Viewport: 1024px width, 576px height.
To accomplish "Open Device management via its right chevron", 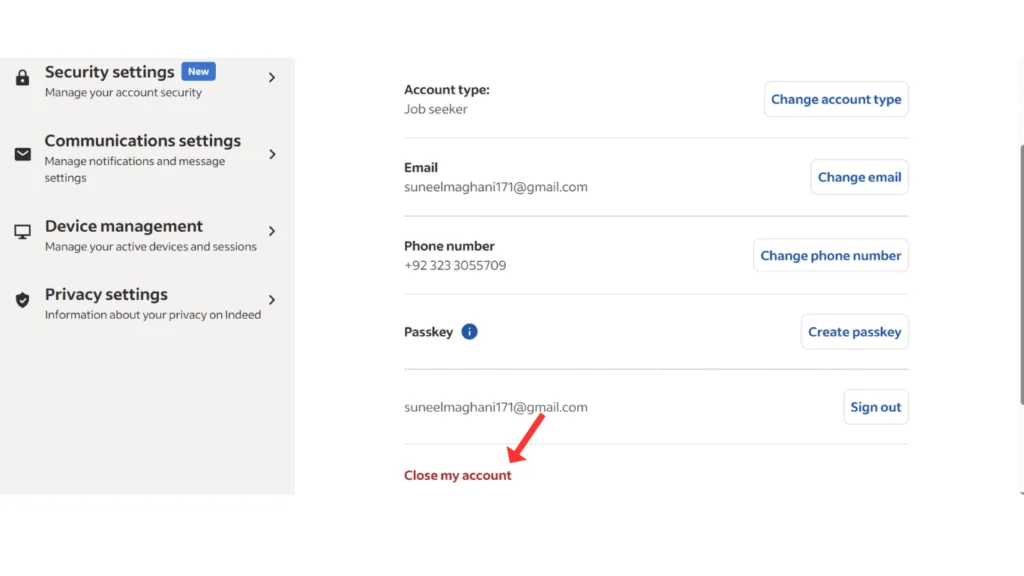I will (272, 231).
